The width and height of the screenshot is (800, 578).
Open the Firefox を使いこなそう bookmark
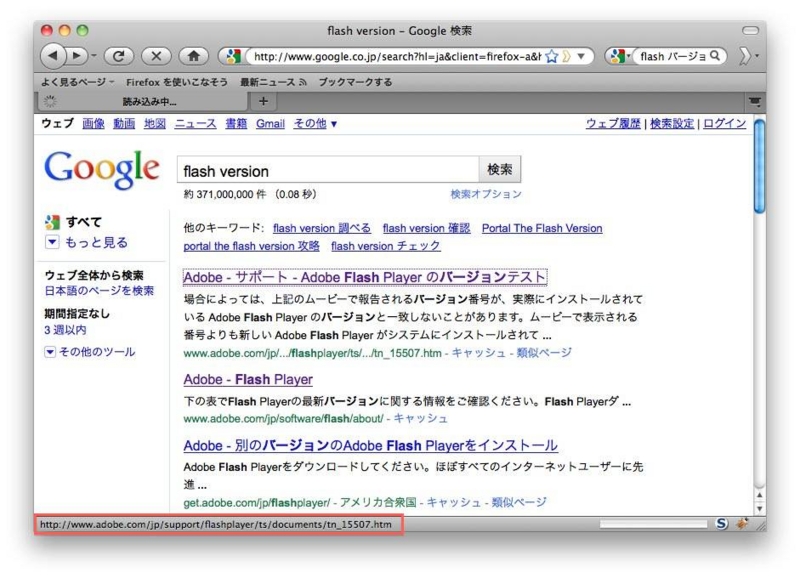(x=177, y=82)
